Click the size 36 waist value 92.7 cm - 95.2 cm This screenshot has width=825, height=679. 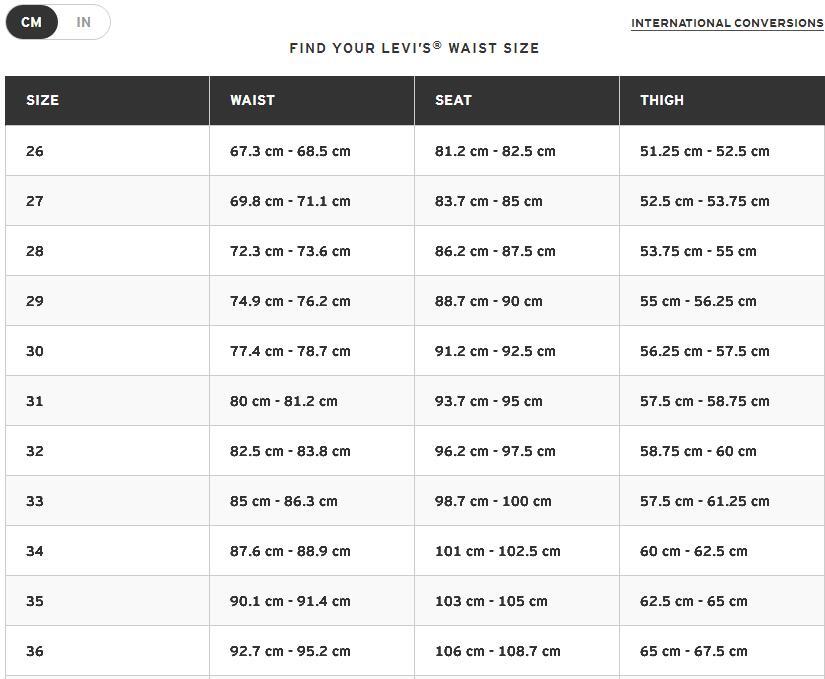pos(290,651)
